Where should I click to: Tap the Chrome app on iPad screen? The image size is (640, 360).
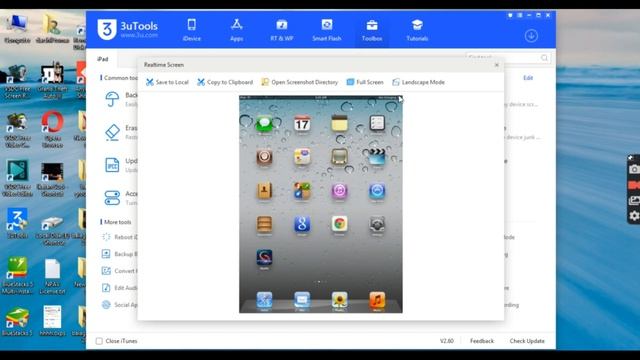(339, 224)
